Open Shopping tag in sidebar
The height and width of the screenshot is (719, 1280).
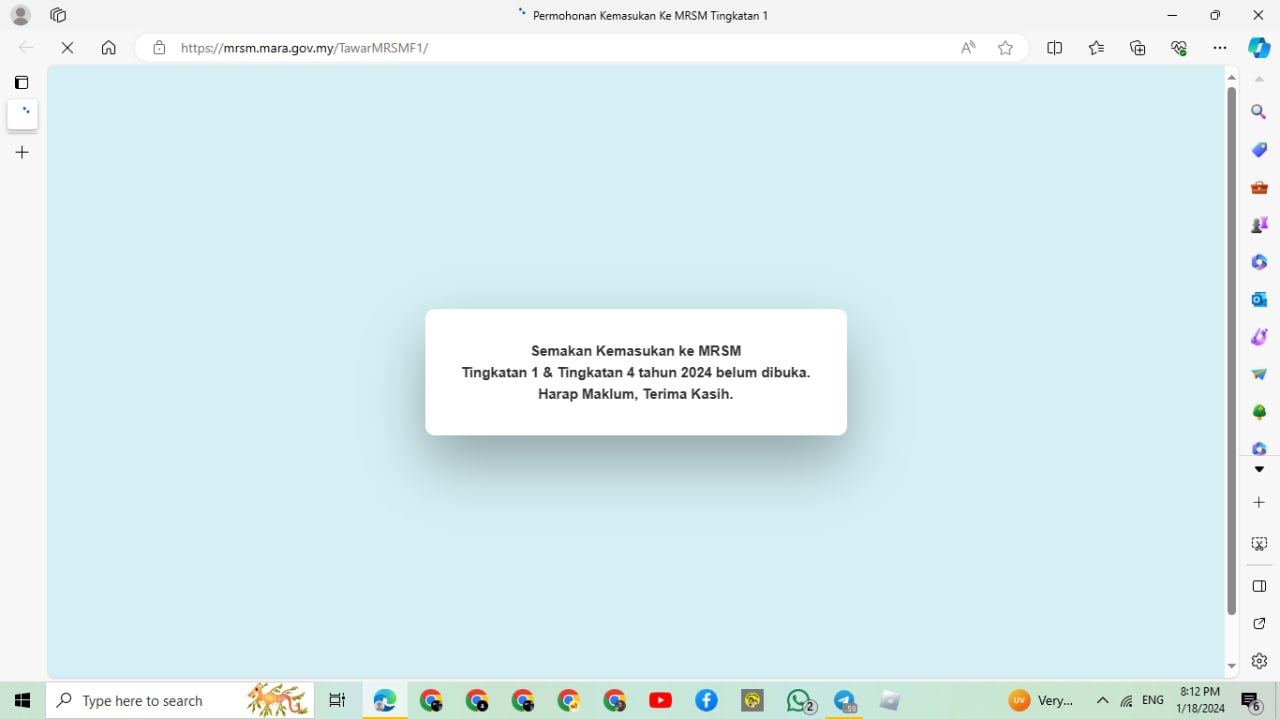pos(1259,150)
